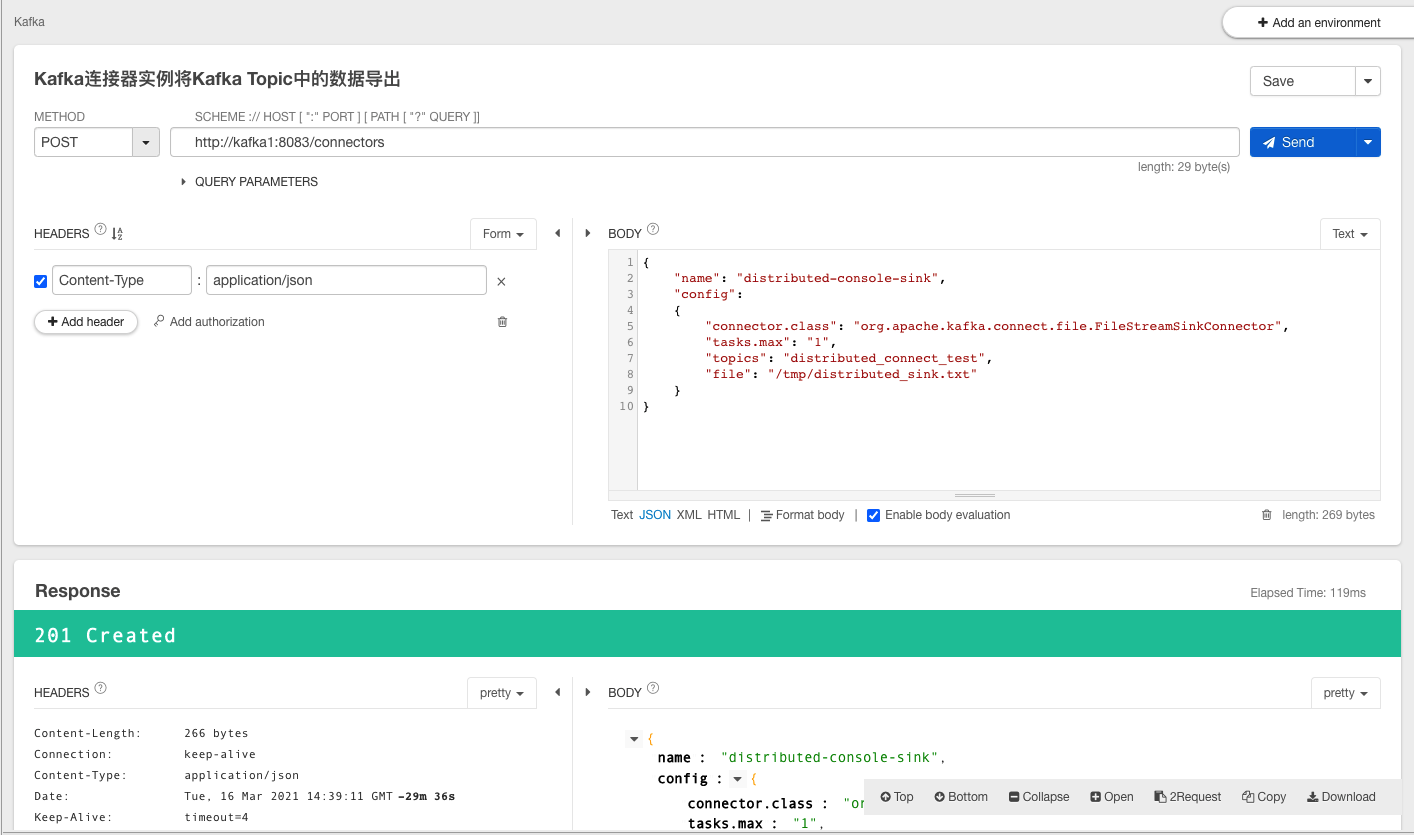Remove the Content-Type header with X
1414x835 pixels.
coord(501,282)
